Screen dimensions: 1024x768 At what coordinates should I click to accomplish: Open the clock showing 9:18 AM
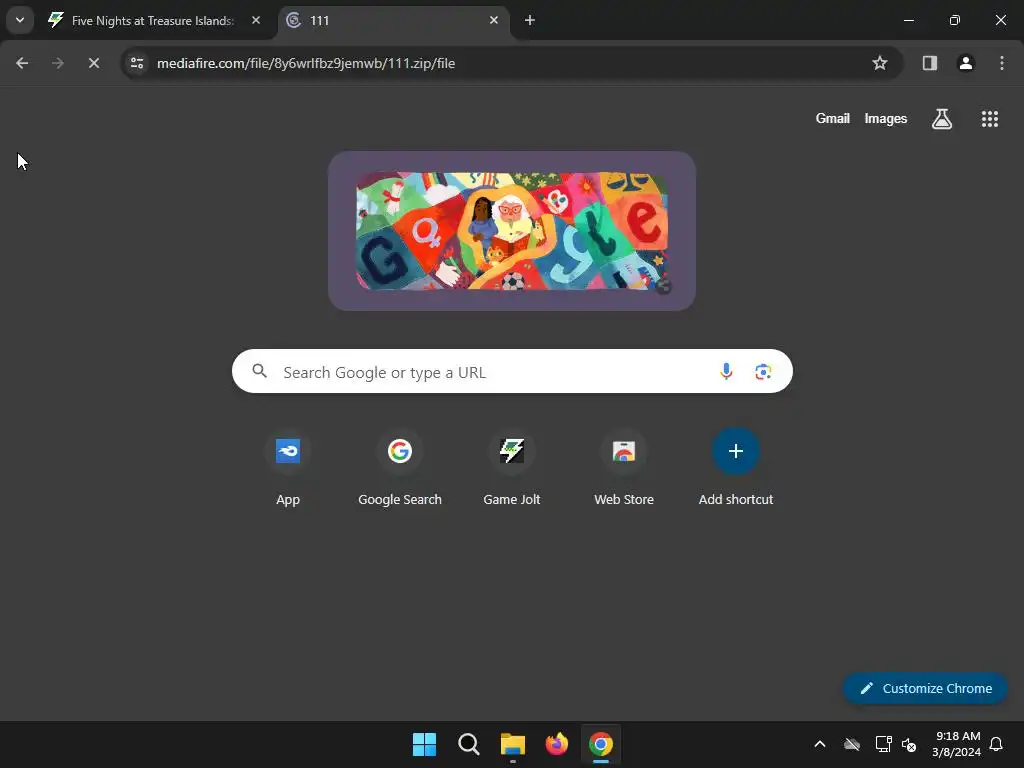click(957, 744)
